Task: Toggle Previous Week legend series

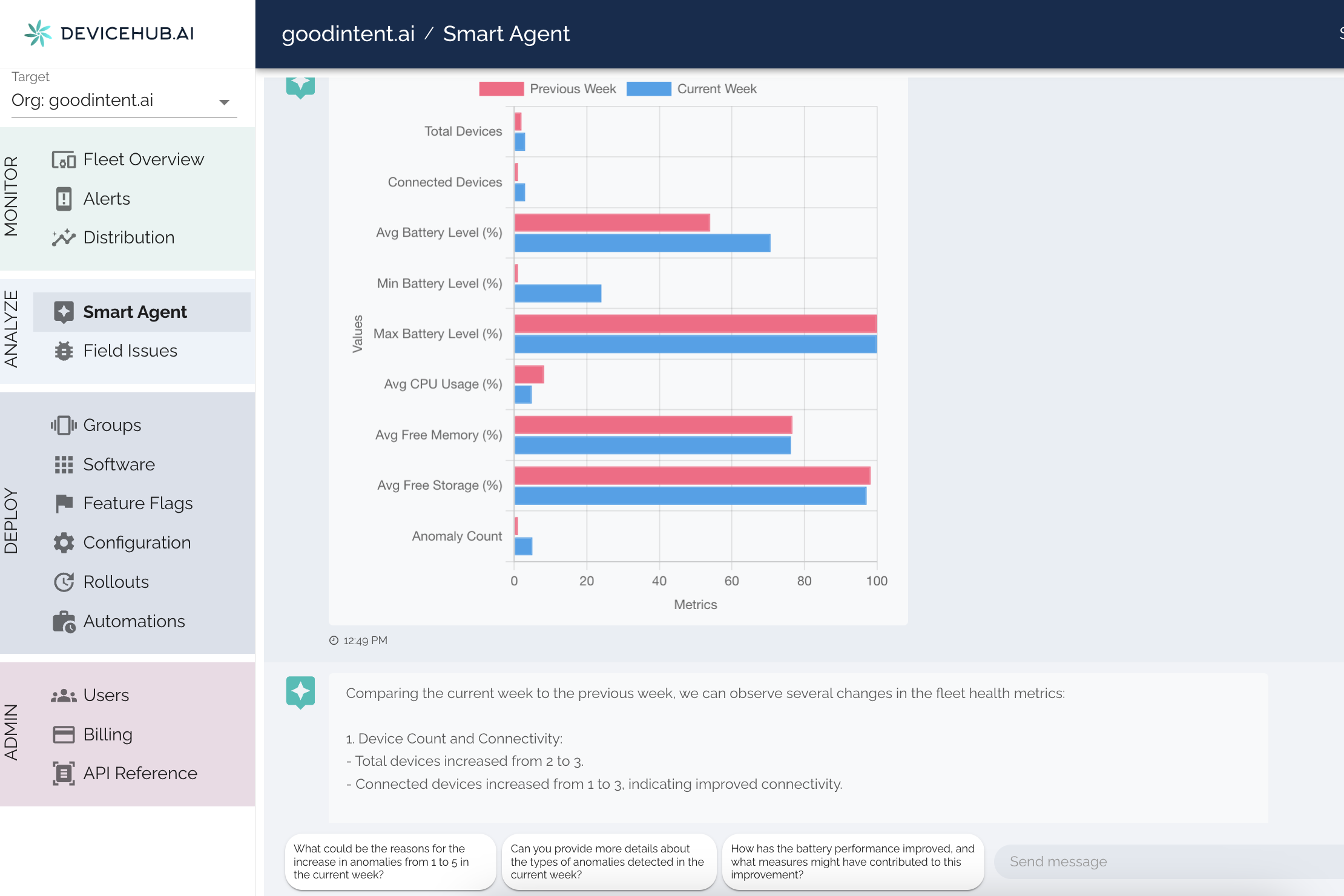Action: click(x=547, y=89)
